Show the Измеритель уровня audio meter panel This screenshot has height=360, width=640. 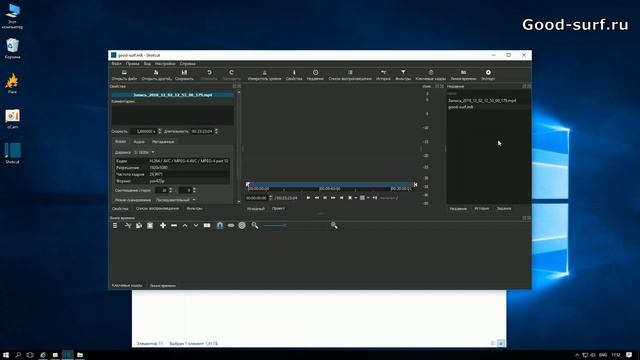pos(264,75)
